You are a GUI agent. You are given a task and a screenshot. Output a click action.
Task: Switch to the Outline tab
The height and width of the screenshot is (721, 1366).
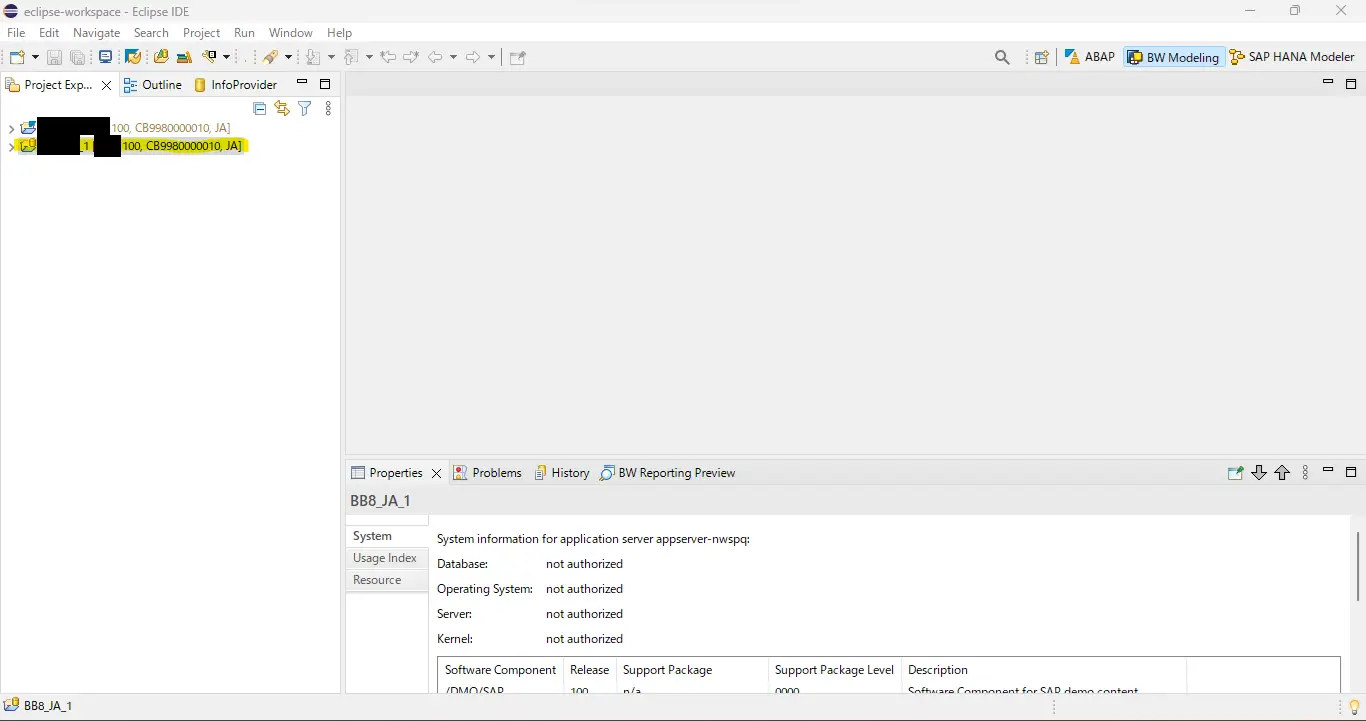pos(153,85)
